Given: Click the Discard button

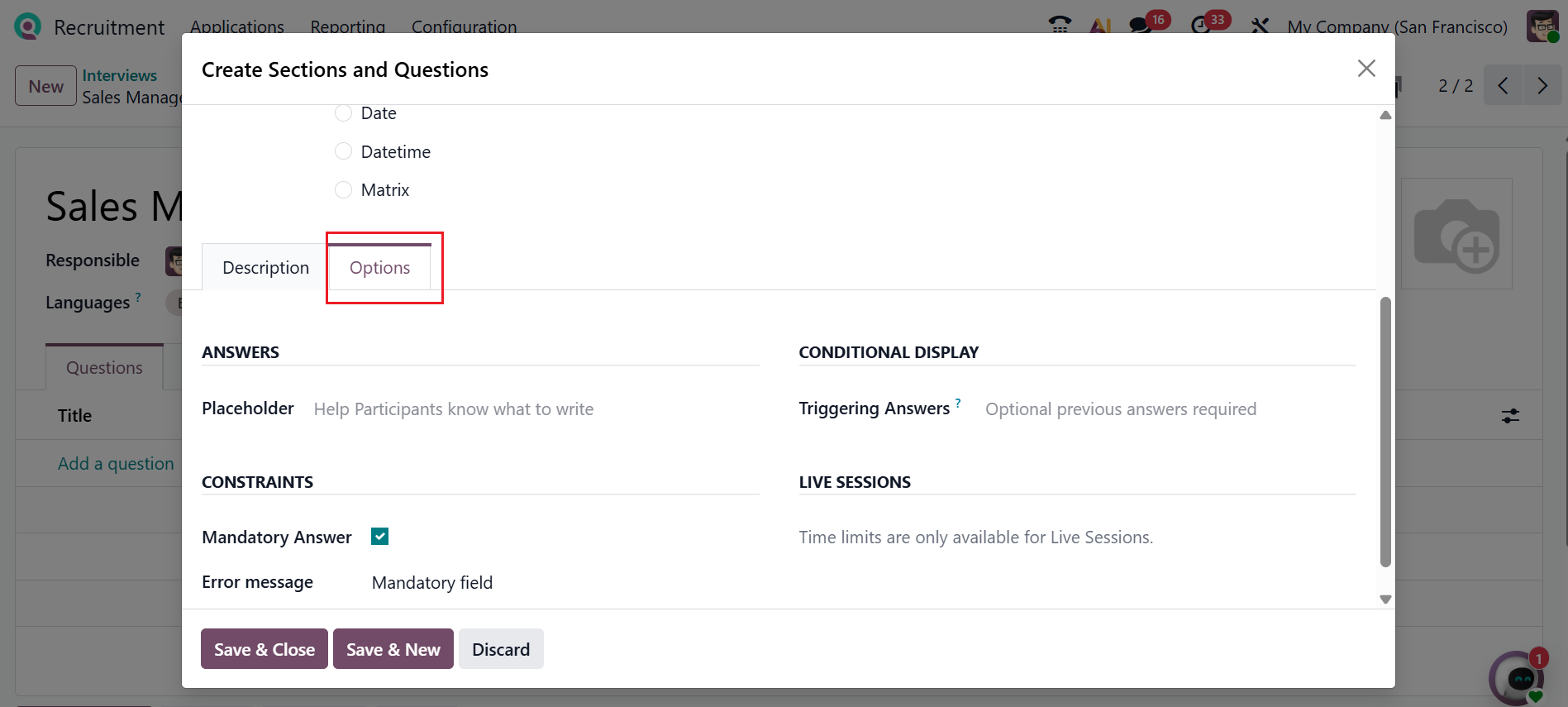Looking at the screenshot, I should coord(501,649).
